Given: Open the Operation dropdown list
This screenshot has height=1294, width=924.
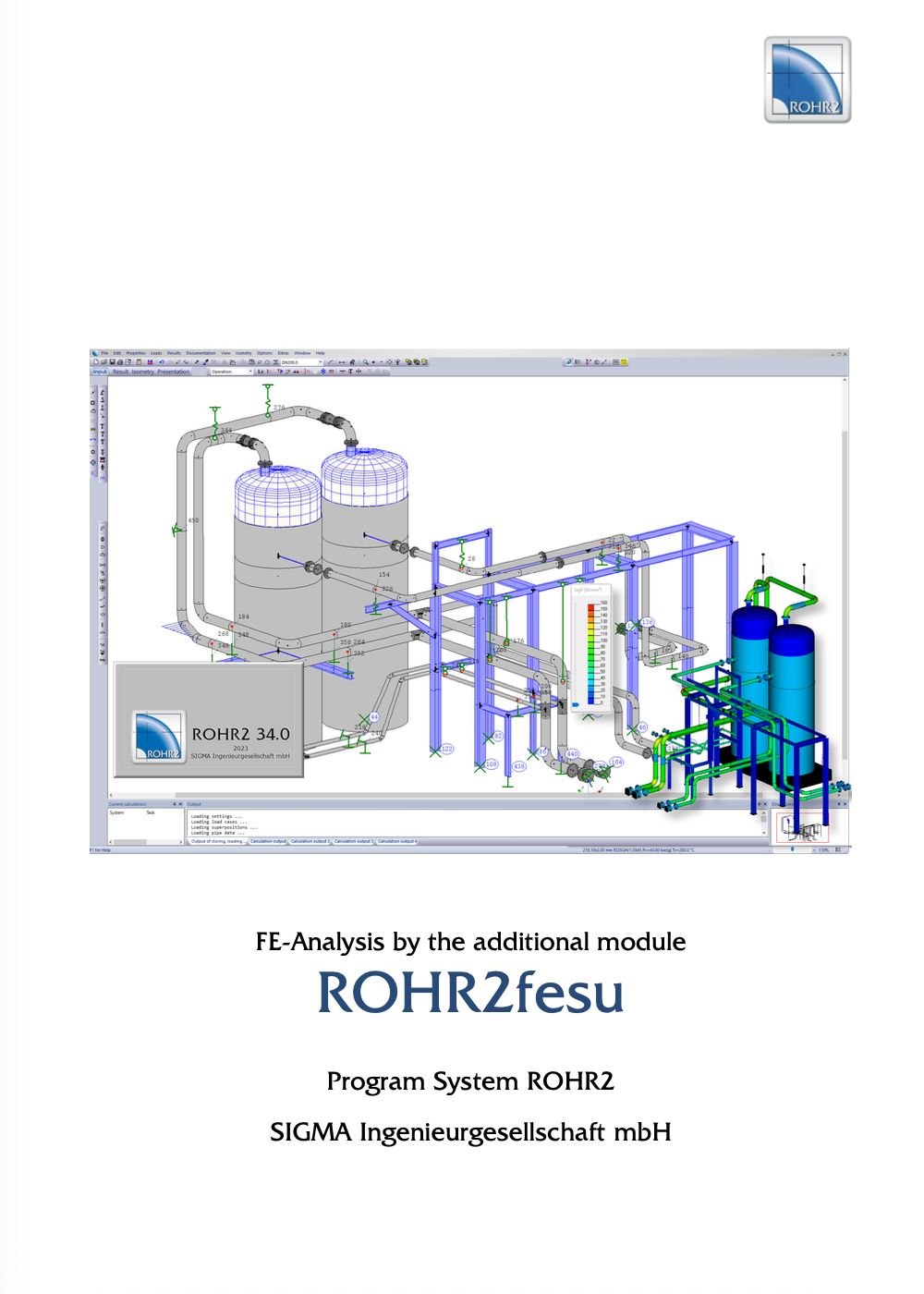Looking at the screenshot, I should point(250,372).
